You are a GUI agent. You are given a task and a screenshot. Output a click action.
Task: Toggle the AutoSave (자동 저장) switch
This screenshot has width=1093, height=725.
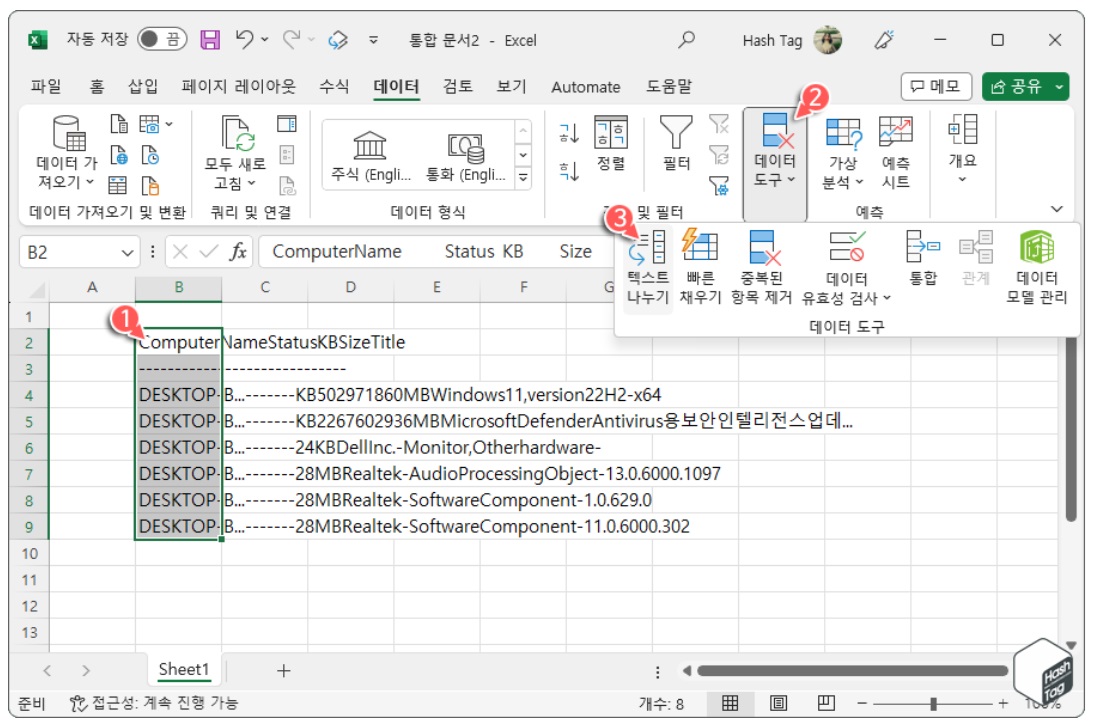tap(162, 39)
